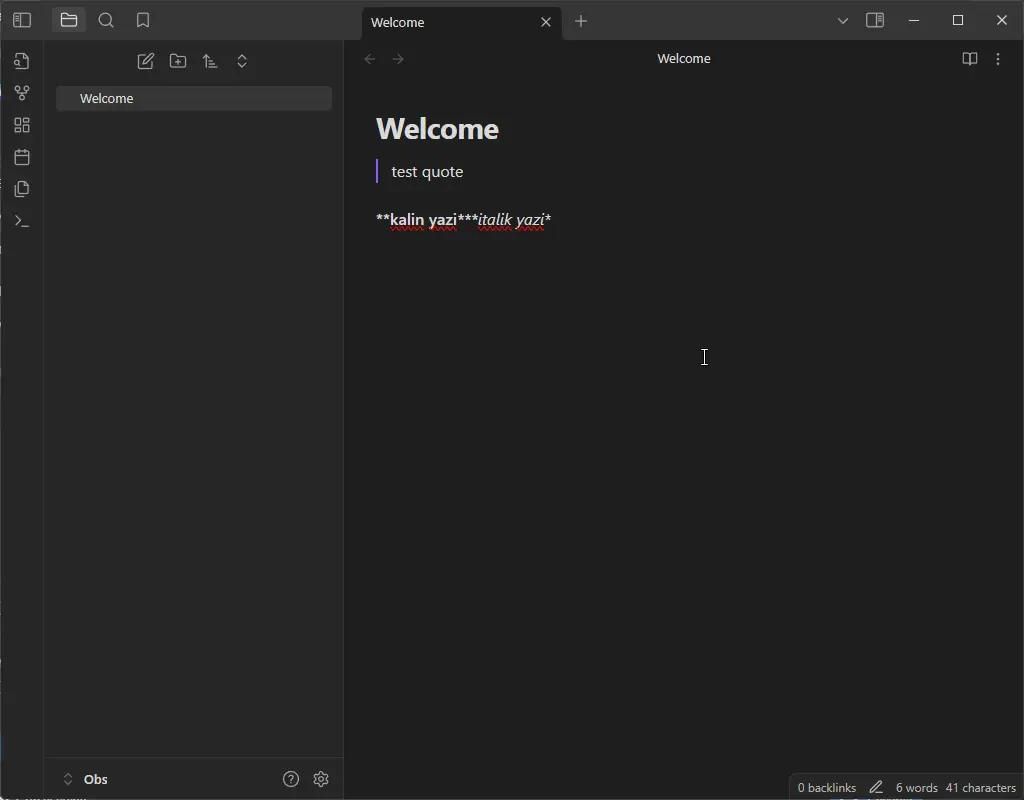Show 0 backlinks in status bar
Screen dimensions: 1024x800
click(x=827, y=788)
